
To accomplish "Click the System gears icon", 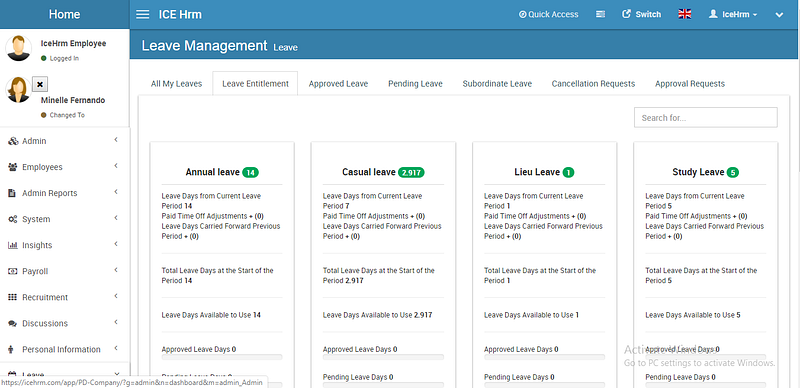I will [13, 220].
